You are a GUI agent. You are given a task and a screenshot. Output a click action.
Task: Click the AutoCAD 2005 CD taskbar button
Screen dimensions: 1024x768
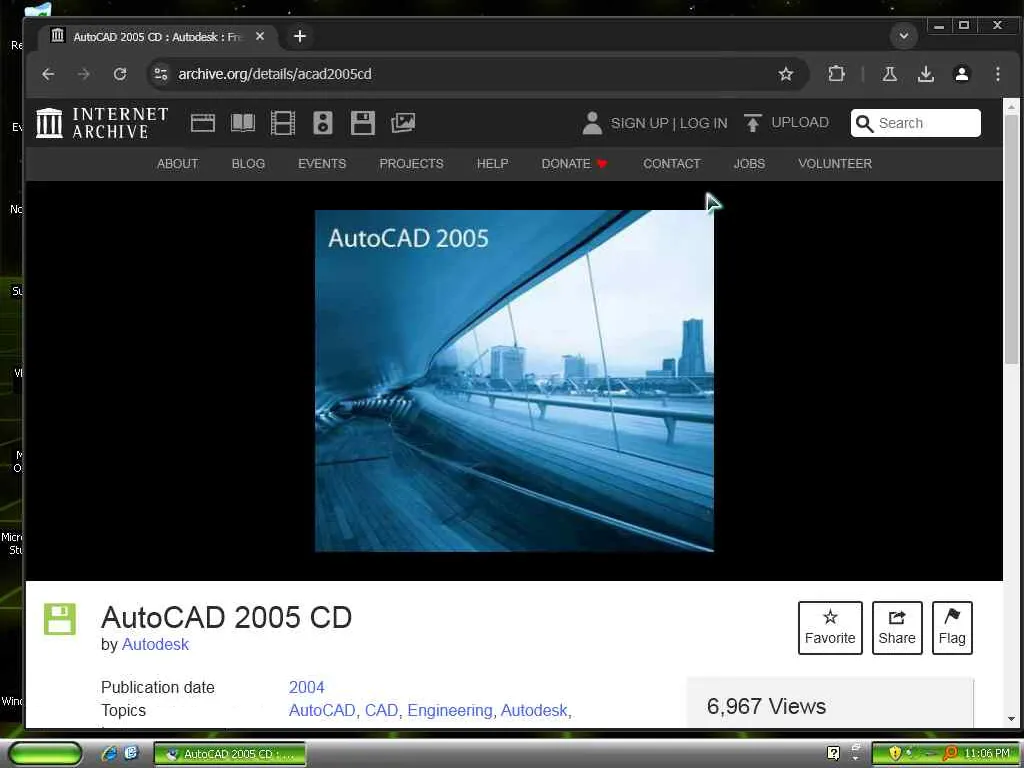point(230,754)
